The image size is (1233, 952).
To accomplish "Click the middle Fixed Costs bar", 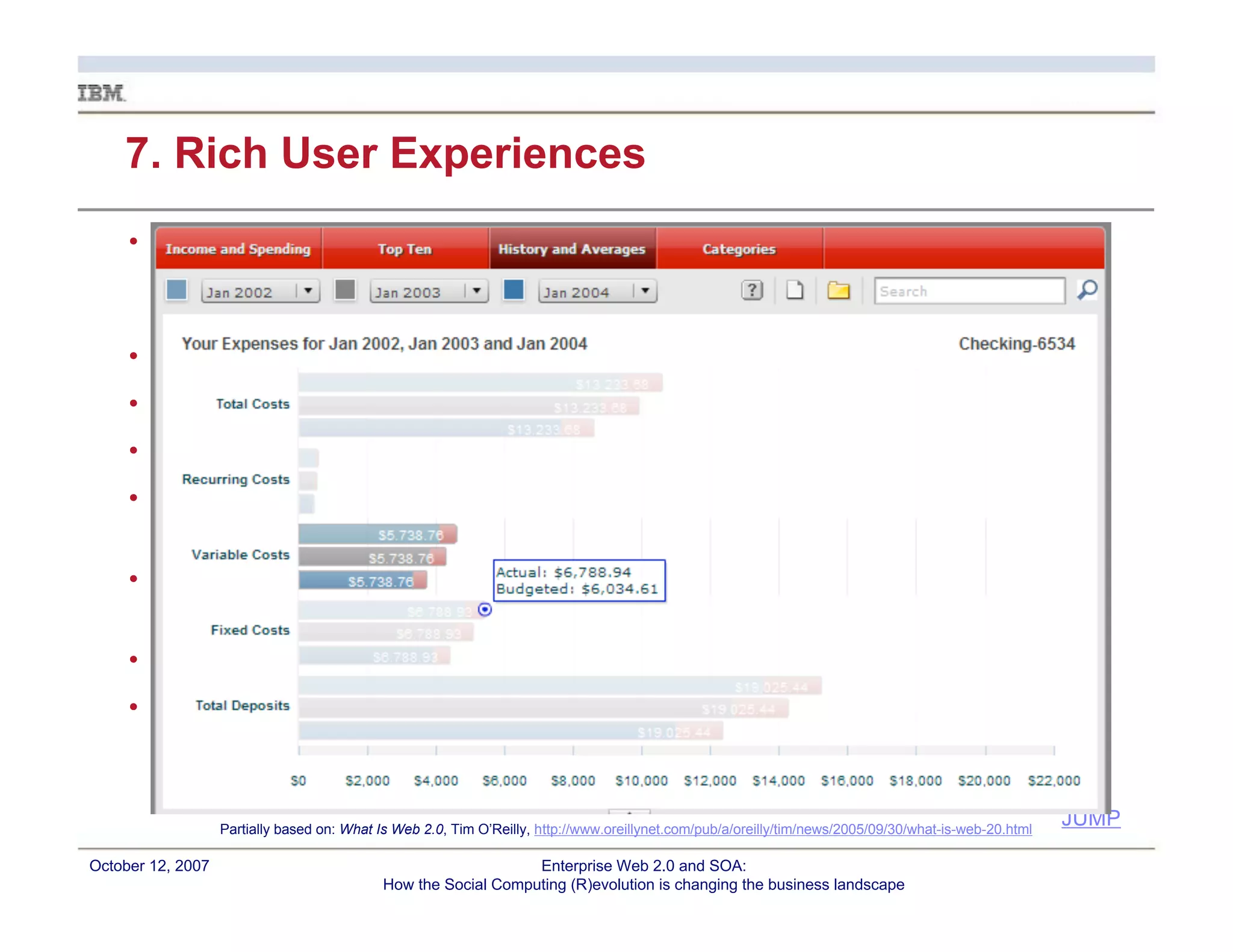I will tap(386, 632).
